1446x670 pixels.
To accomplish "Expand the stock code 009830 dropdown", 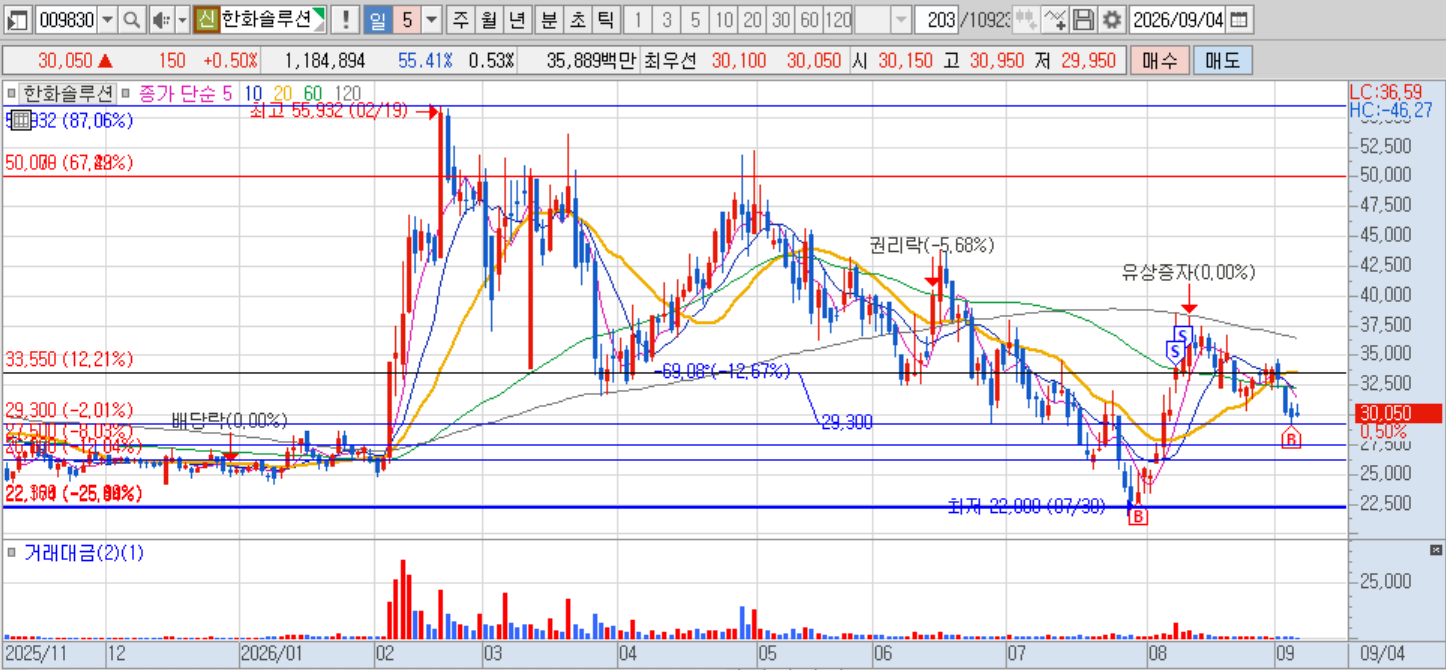I will [107, 19].
